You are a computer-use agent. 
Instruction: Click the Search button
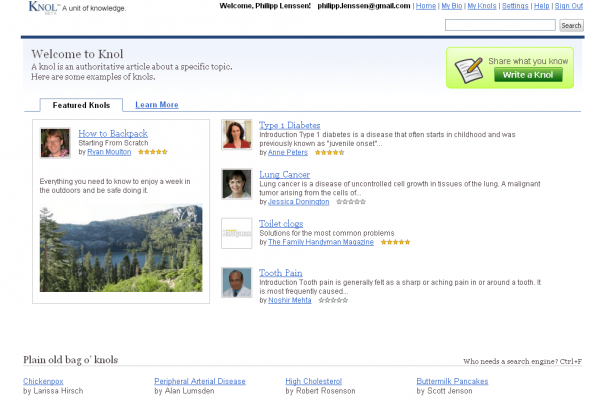click(571, 25)
